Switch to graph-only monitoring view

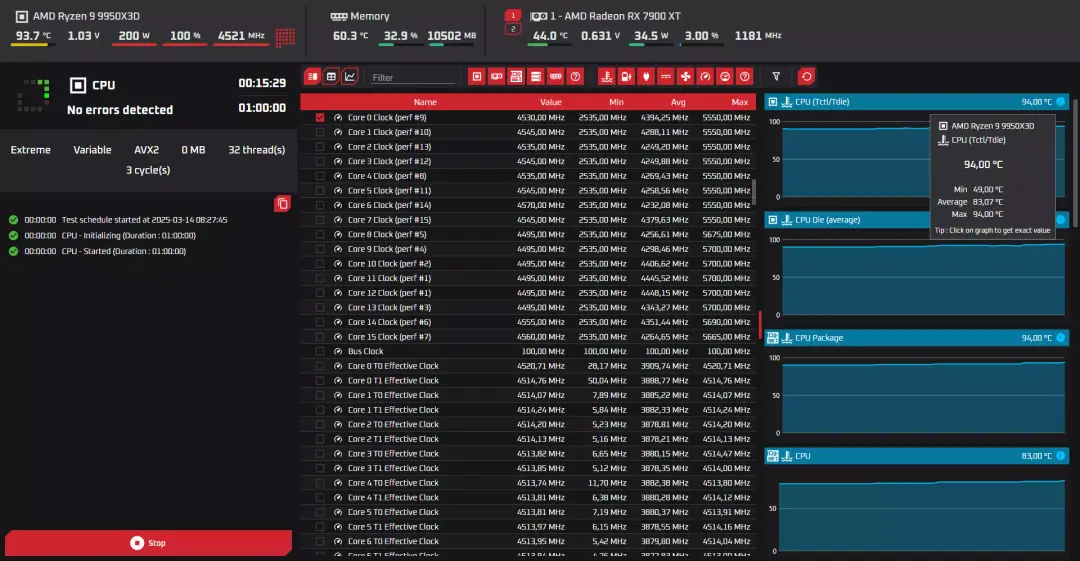click(350, 76)
